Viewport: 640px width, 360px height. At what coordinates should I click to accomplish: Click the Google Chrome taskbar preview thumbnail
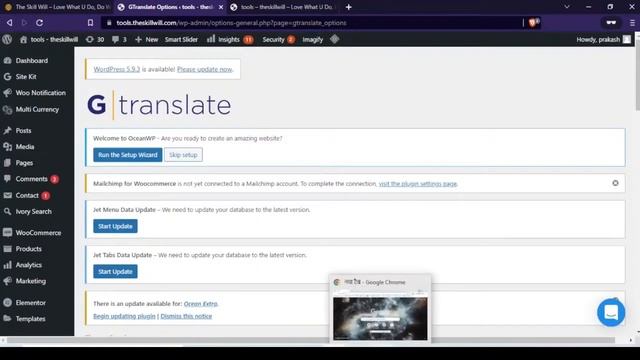click(380, 318)
